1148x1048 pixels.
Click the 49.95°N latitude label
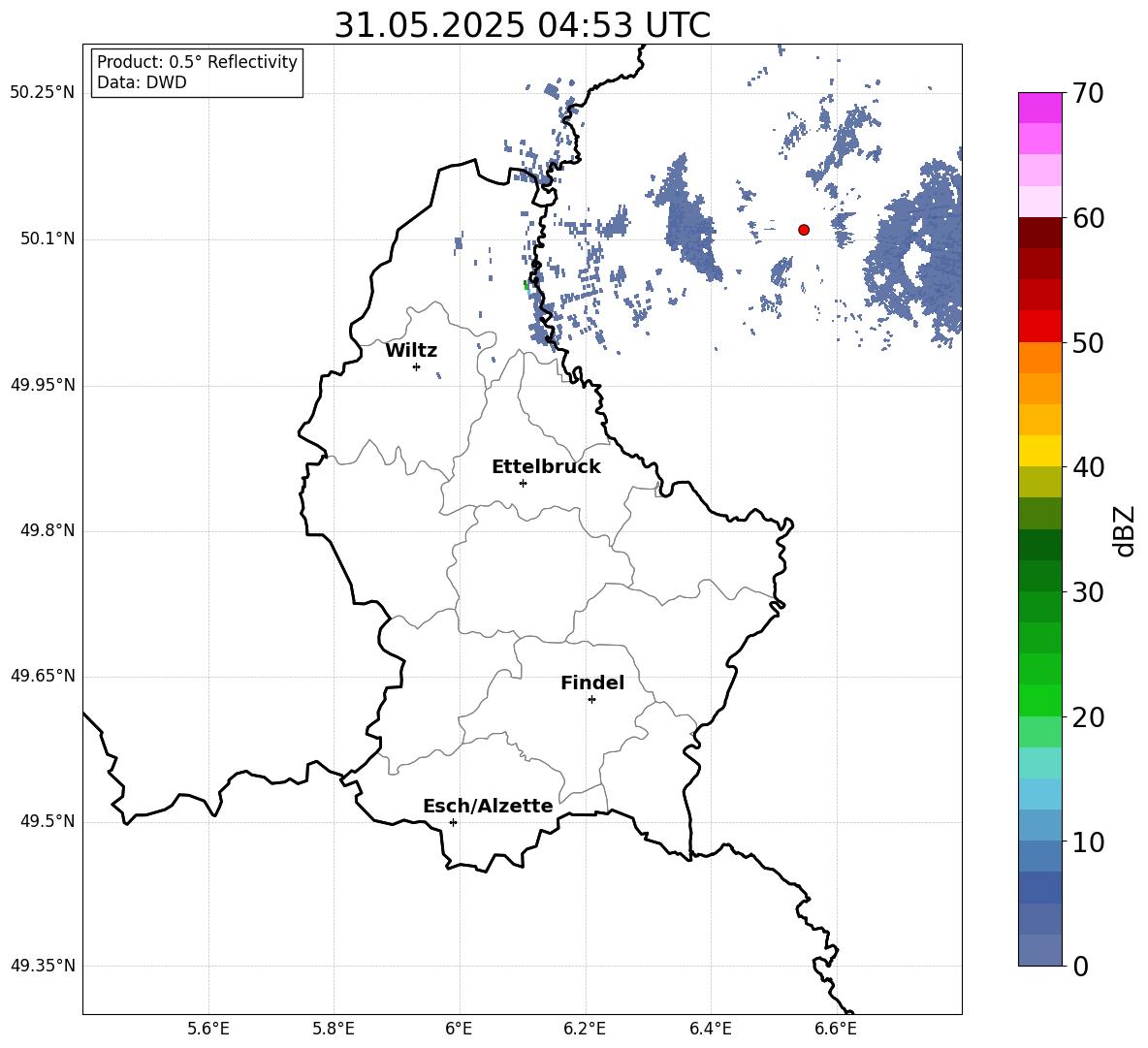pos(43,385)
